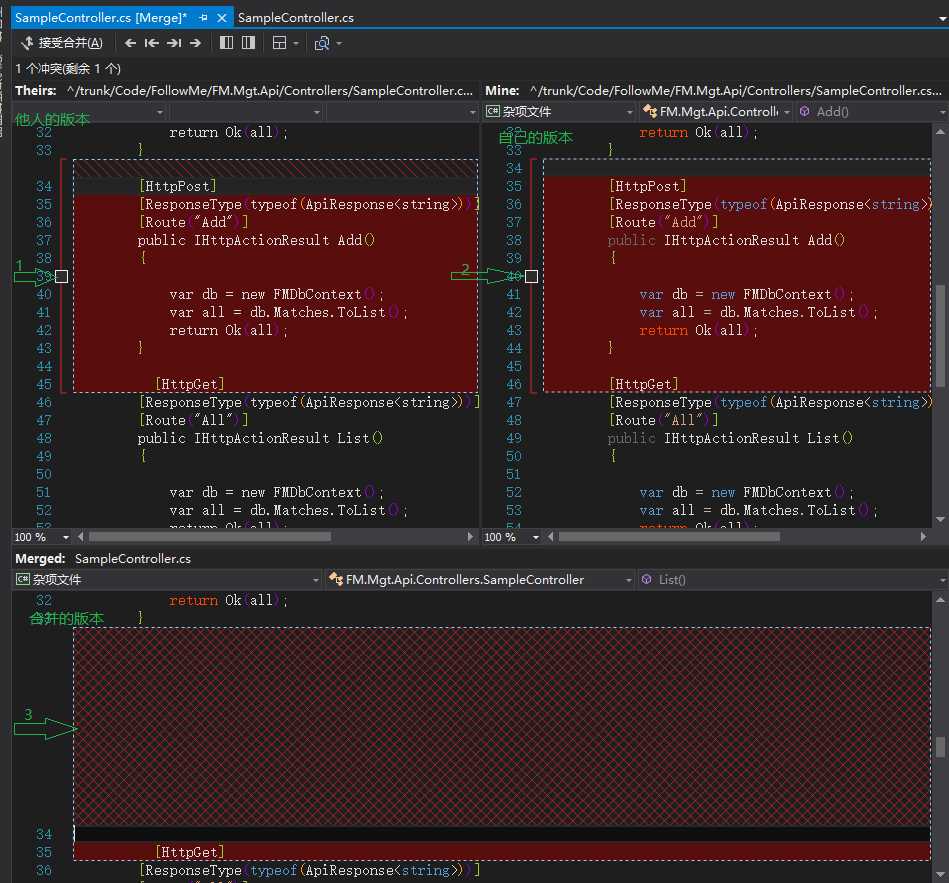Open Merged pane 杂项文件 project dropdown
Screen dimensions: 949x883
(x=168, y=580)
